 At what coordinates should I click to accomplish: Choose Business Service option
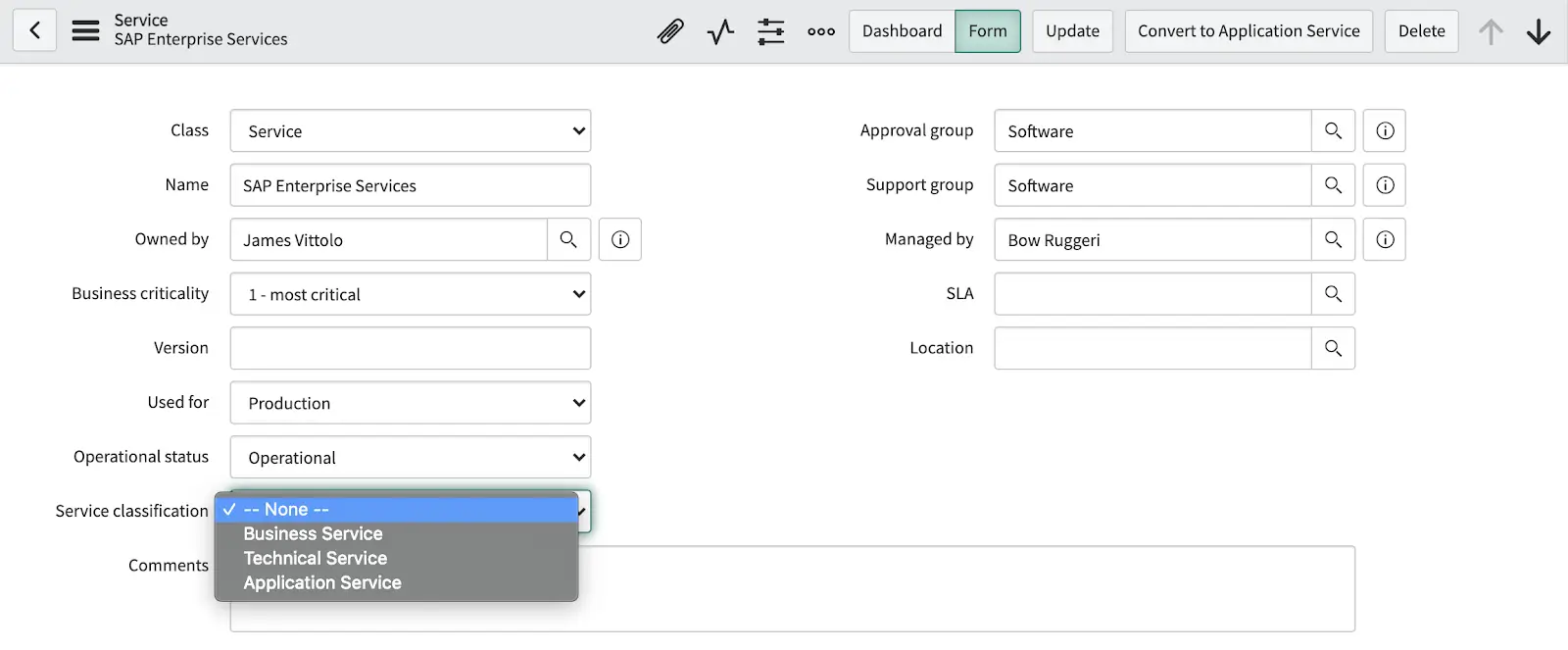tap(396, 533)
